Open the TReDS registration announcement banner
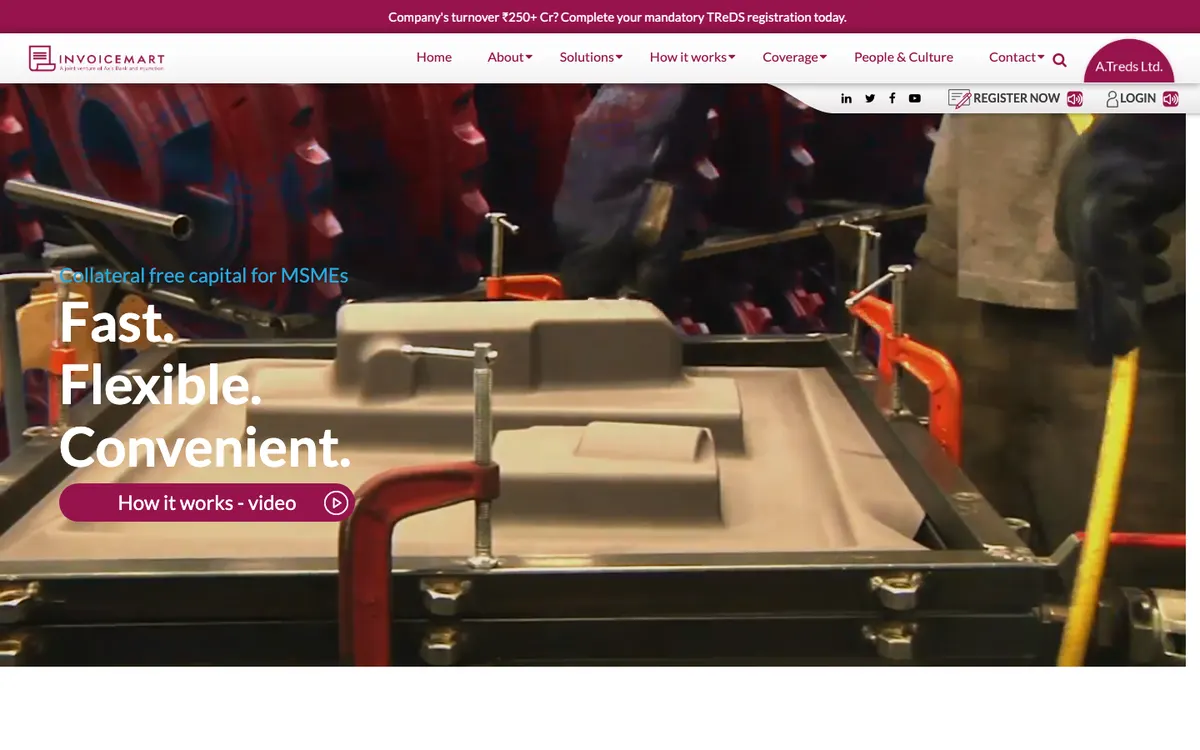Screen dimensions: 1200x750 coord(617,17)
